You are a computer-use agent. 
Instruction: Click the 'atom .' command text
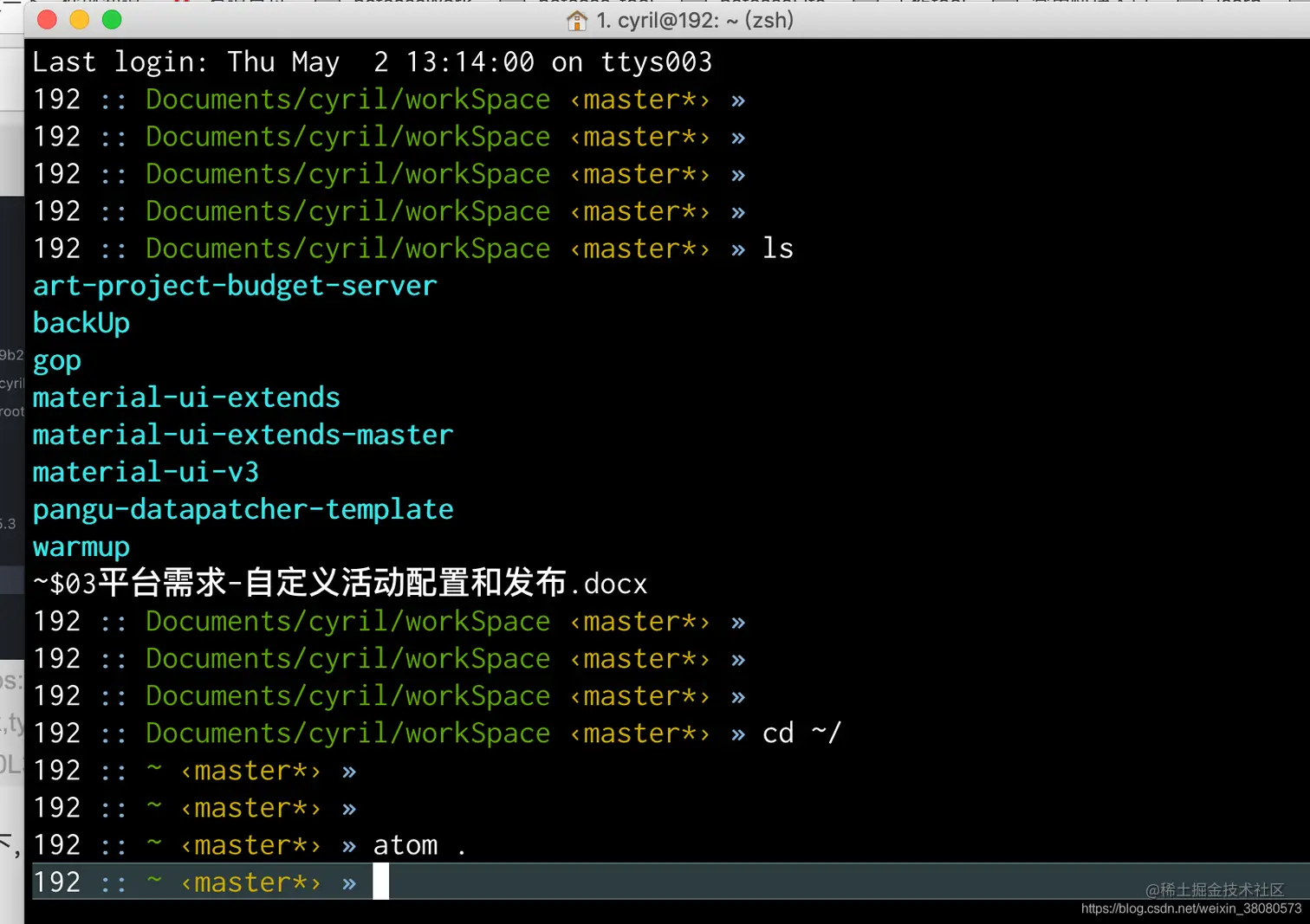[420, 845]
